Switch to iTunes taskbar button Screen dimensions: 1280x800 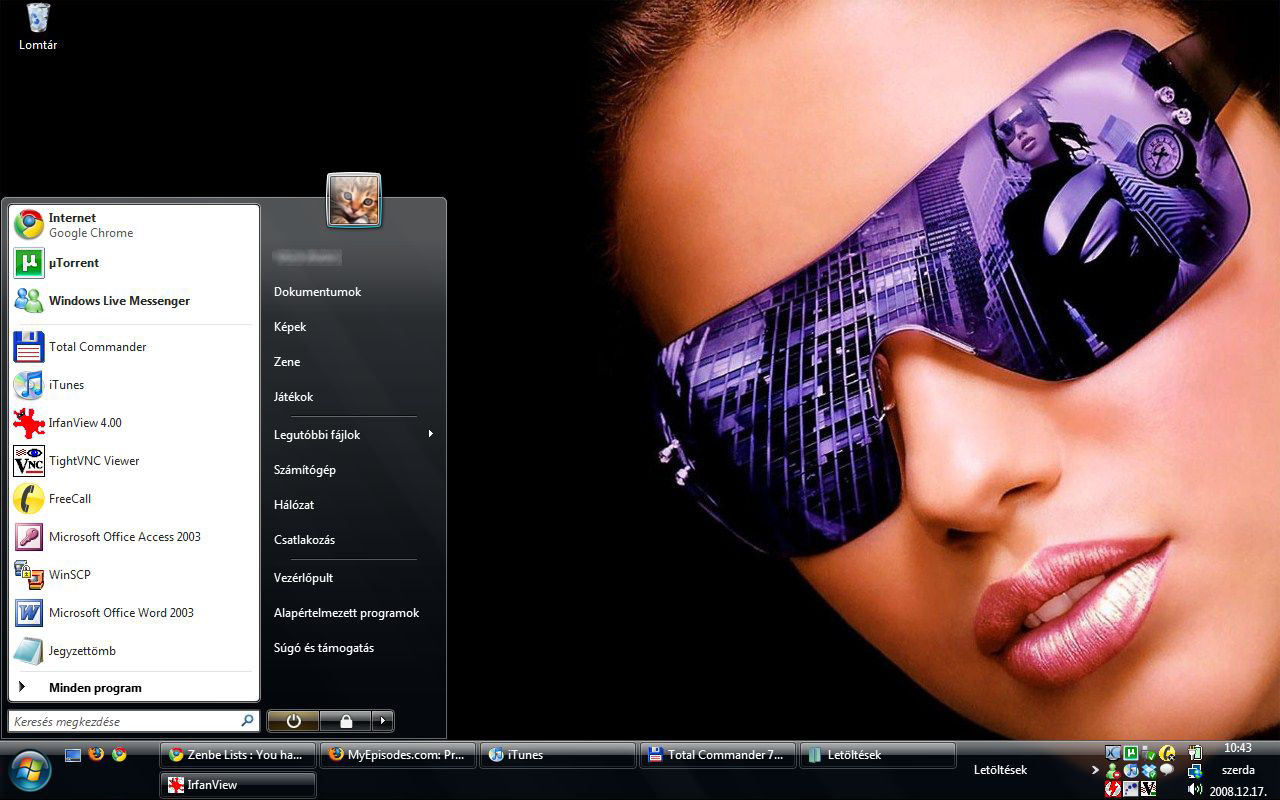[558, 755]
